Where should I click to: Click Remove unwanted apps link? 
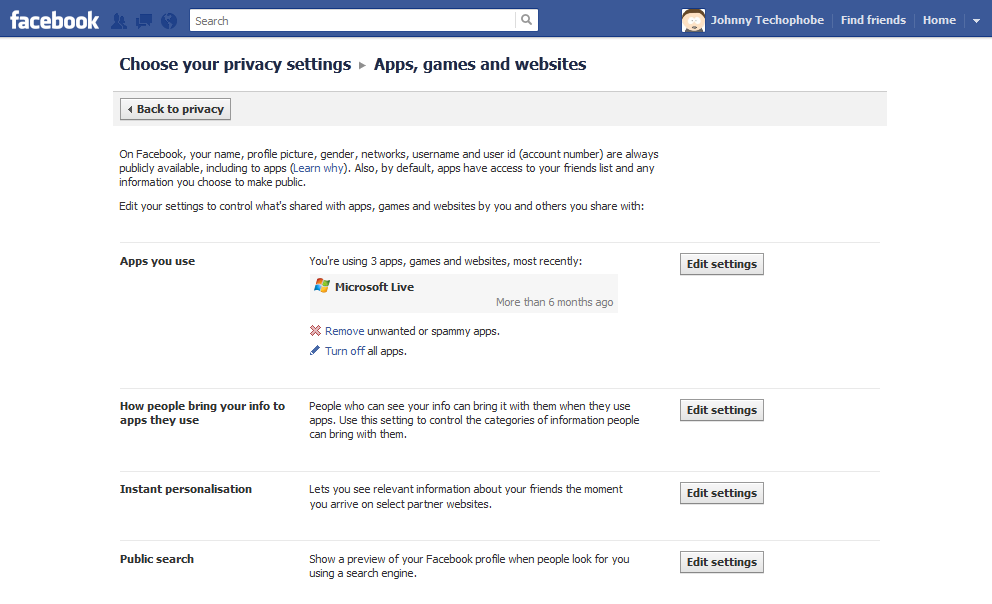(x=344, y=331)
